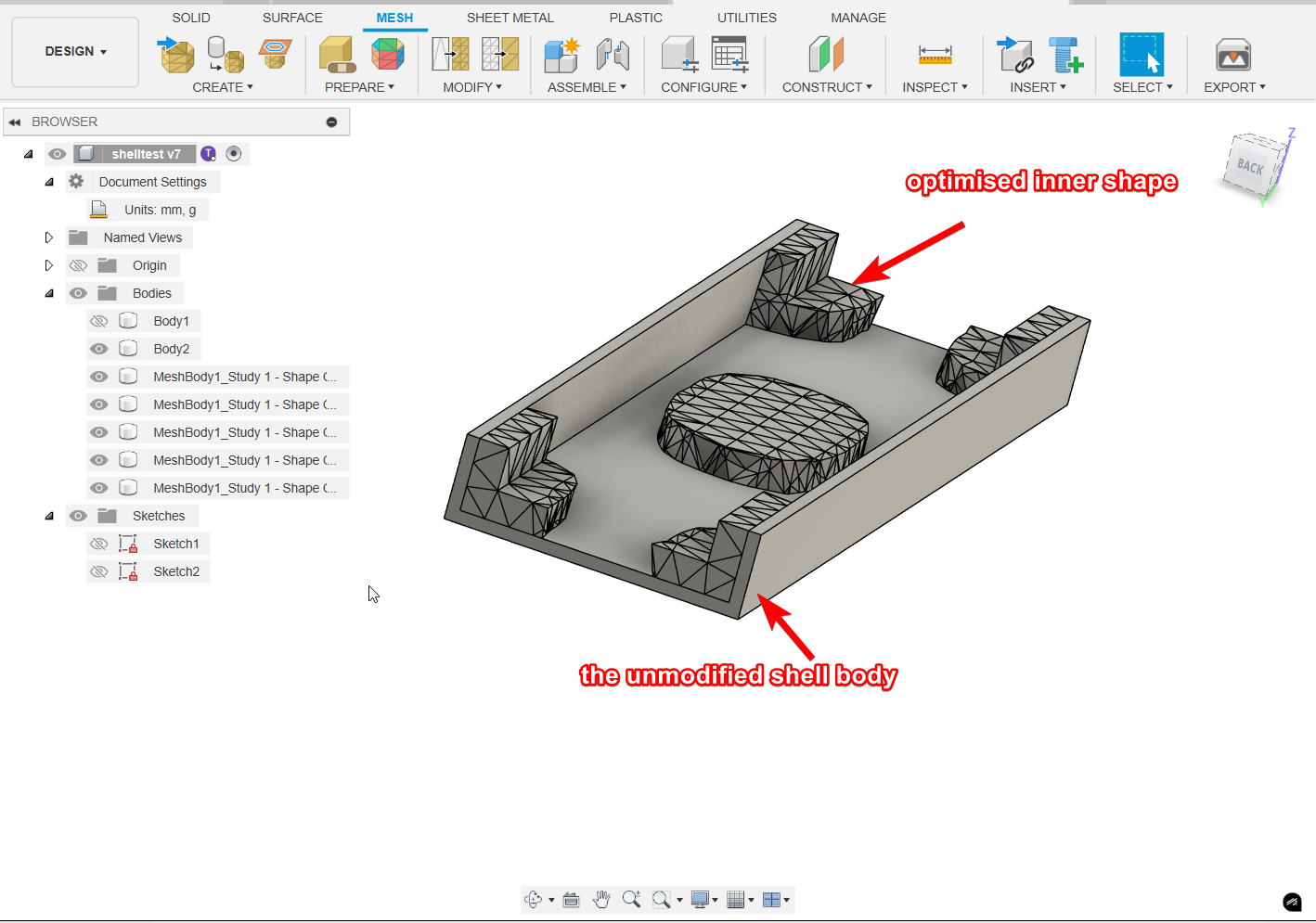Click the Create Mesh Section Sketch icon
Image resolution: width=1316 pixels, height=923 pixels.
tap(276, 54)
